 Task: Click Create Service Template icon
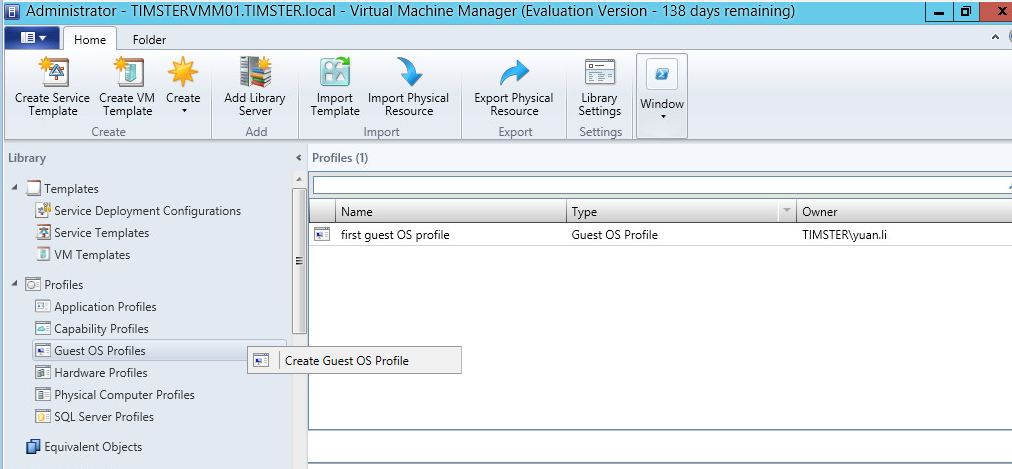(54, 72)
